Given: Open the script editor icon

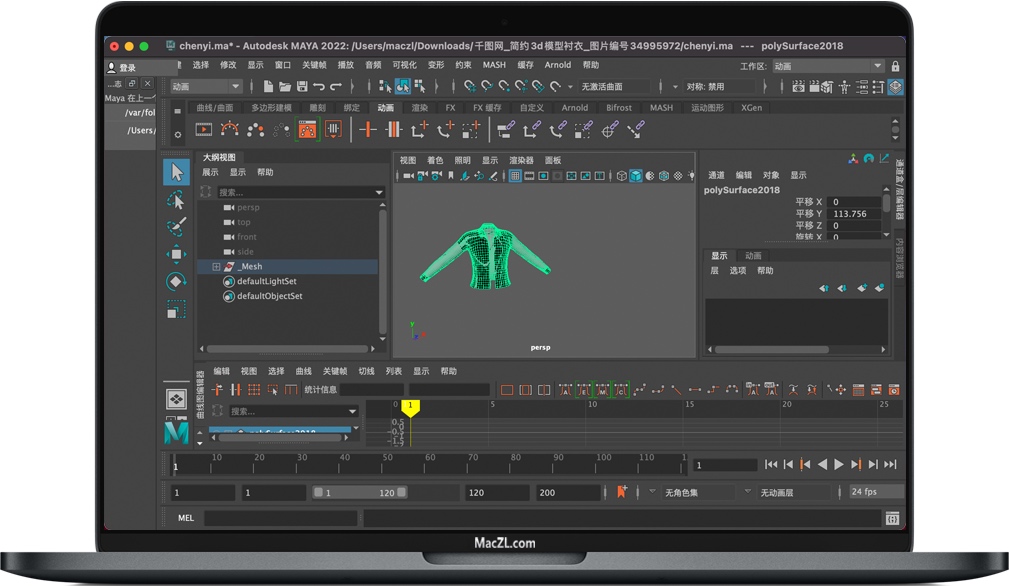Looking at the screenshot, I should coord(892,518).
